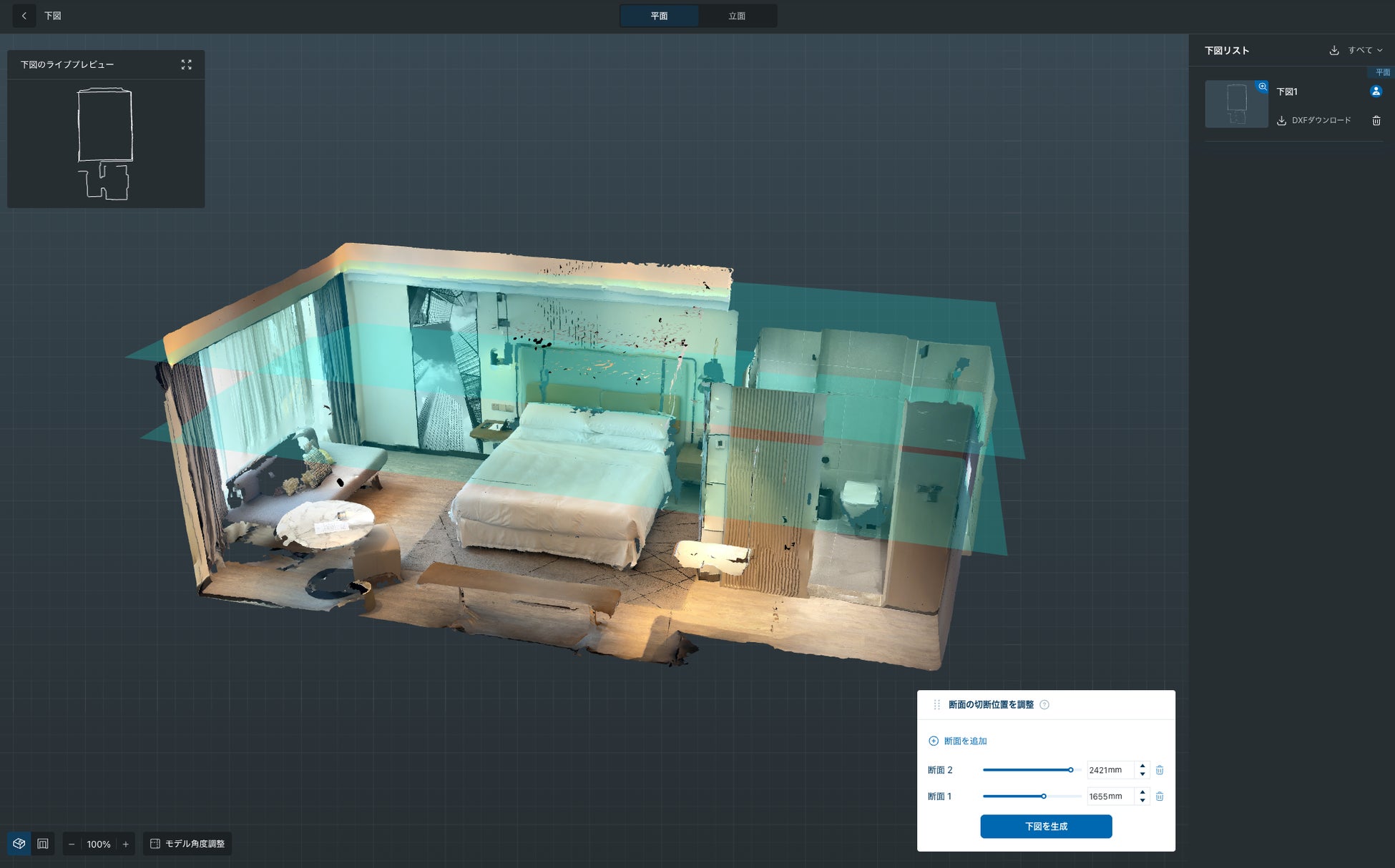Screen dimensions: 1395x868
Task: Zoom out with the minus button
Action: (72, 844)
